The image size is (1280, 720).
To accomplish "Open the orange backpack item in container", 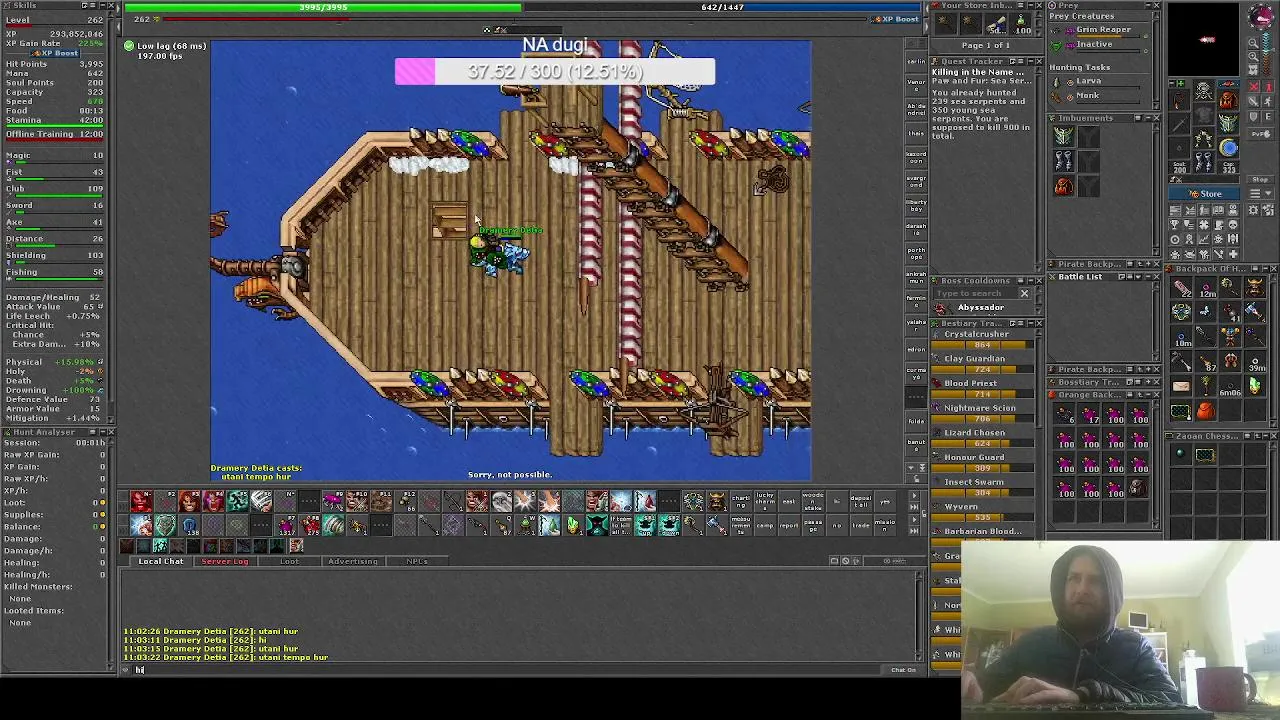I will (x=1205, y=411).
